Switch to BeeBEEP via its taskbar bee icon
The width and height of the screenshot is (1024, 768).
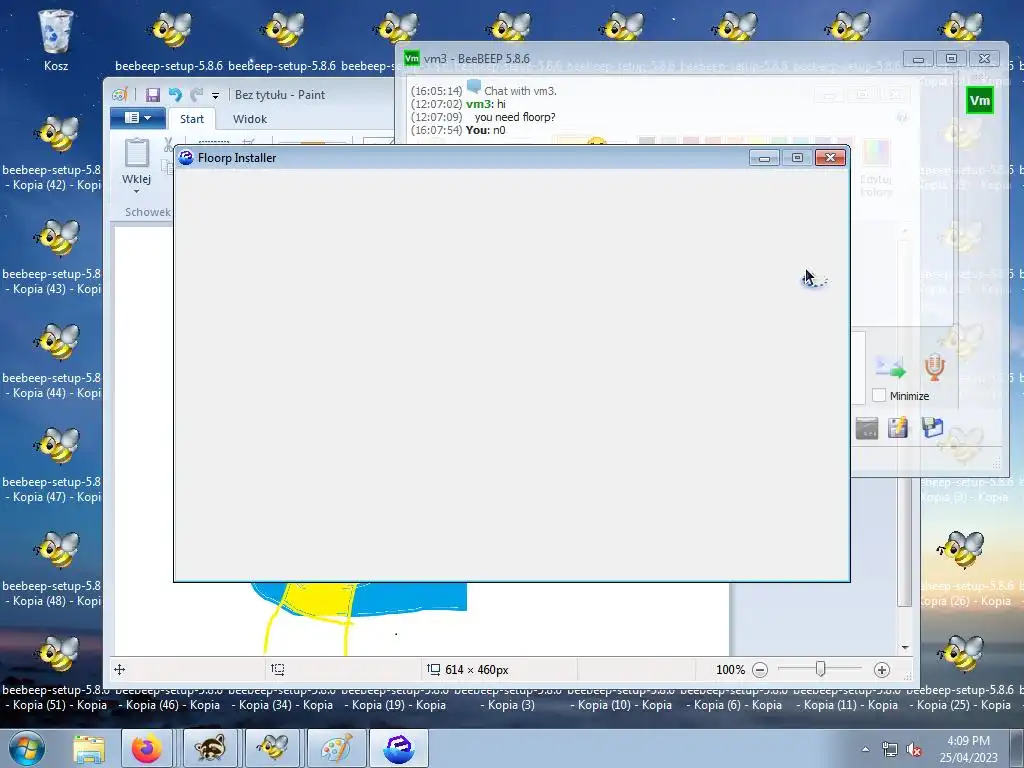272,749
